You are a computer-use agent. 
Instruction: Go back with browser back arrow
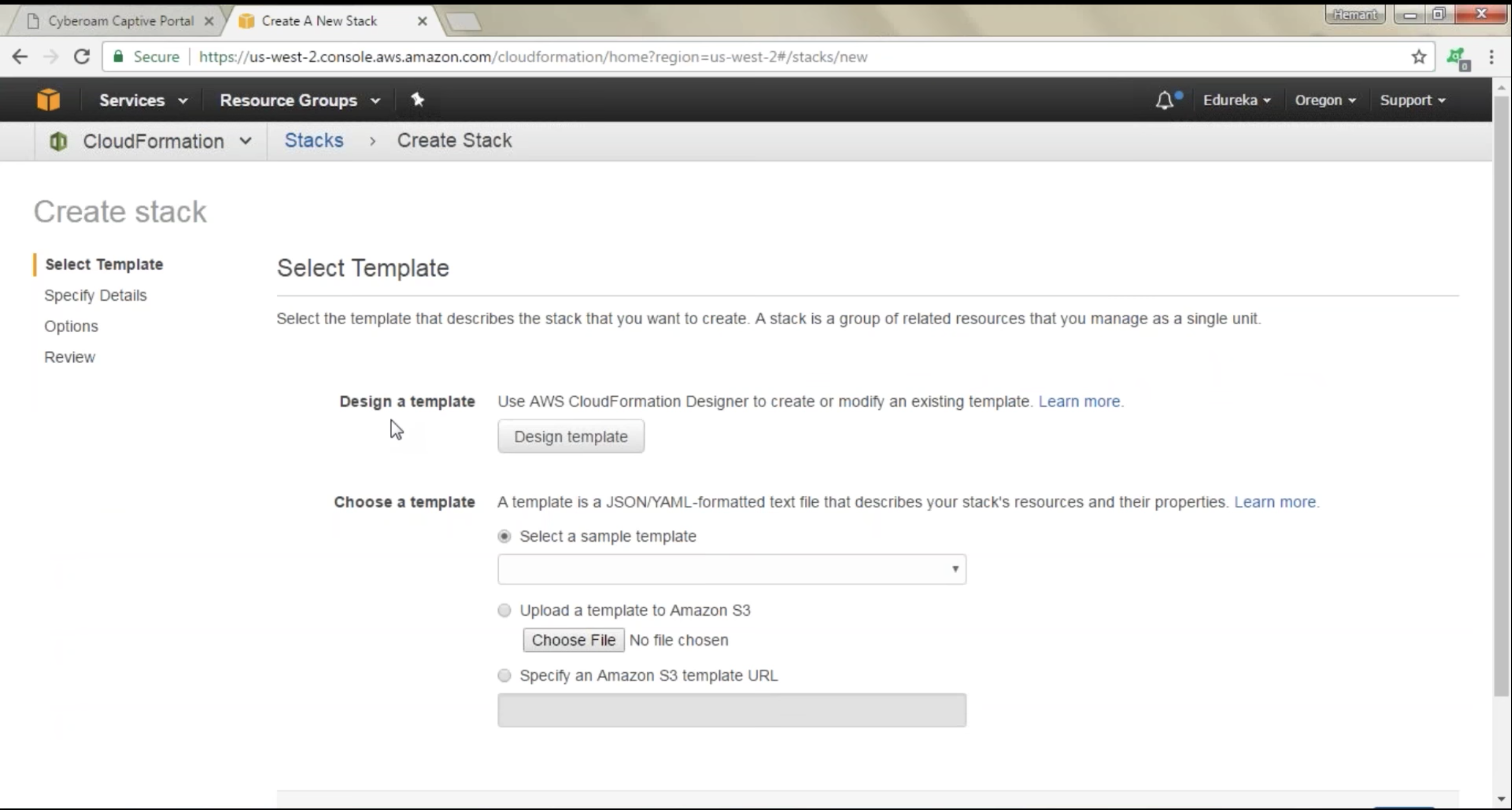pyautogui.click(x=20, y=57)
